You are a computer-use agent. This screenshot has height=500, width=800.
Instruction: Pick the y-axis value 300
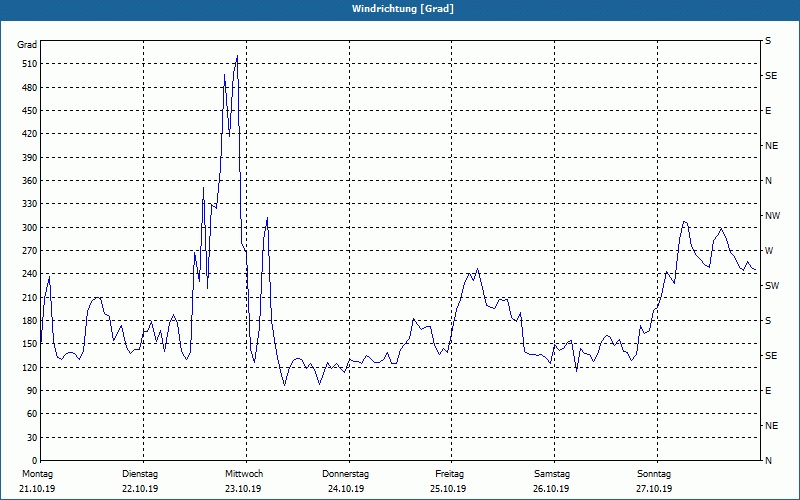coord(31,228)
